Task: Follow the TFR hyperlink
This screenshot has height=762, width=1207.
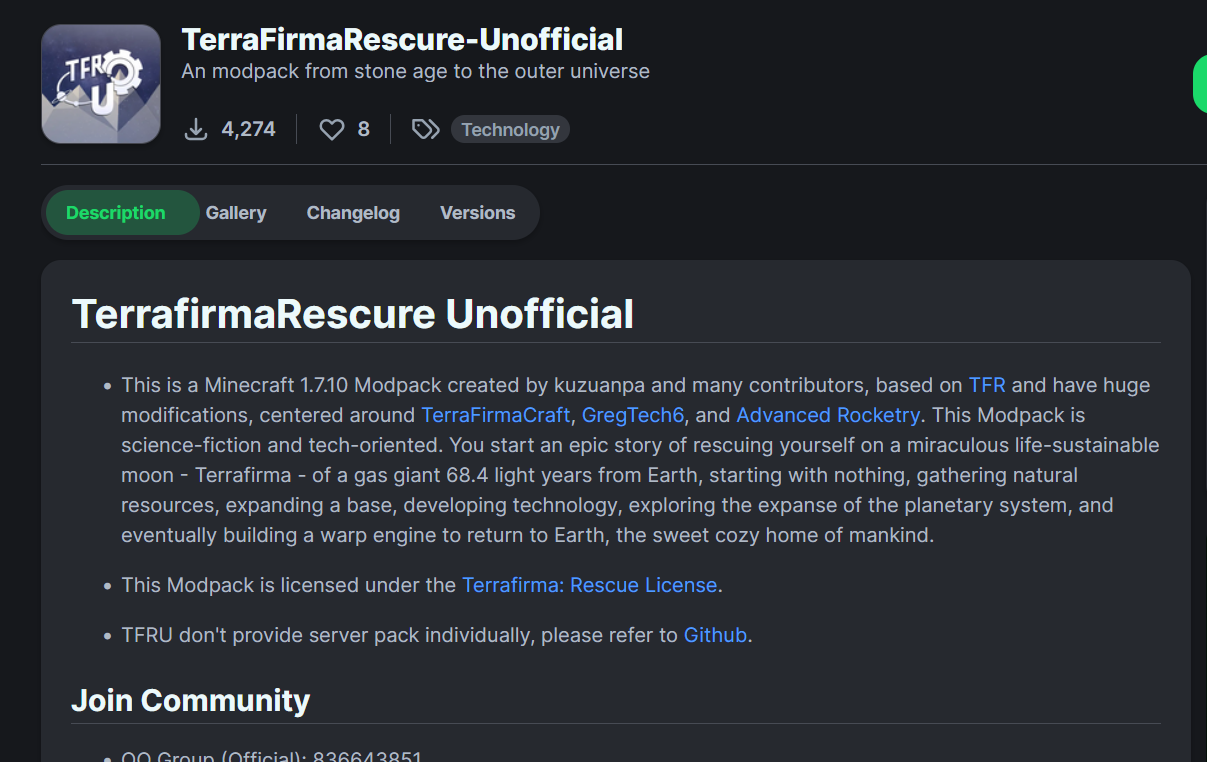Action: tap(986, 385)
